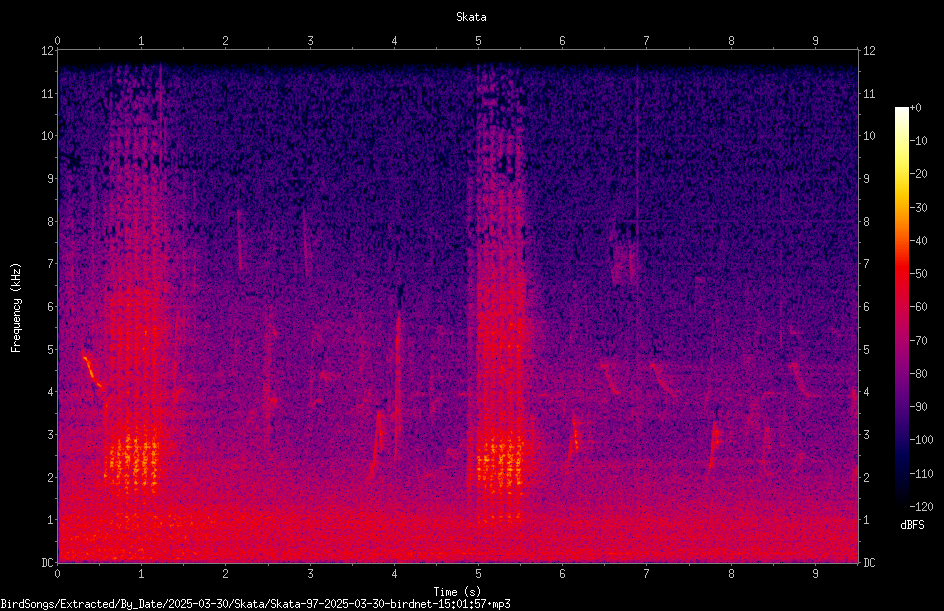Click the "2" tick on the left frequency axis
The width and height of the screenshot is (944, 611).
pyautogui.click(x=50, y=477)
